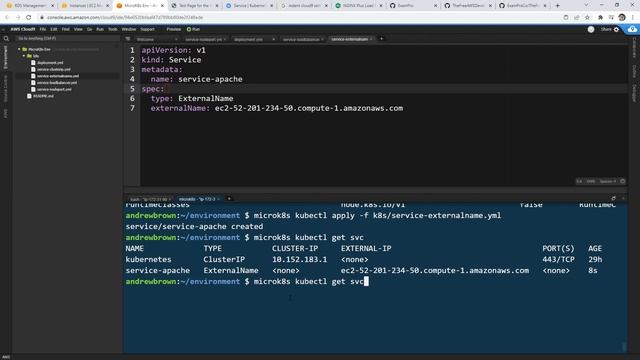The image size is (640, 360).
Task: Click the round user avatar in Cloud9 toolbar
Action: 591,29
